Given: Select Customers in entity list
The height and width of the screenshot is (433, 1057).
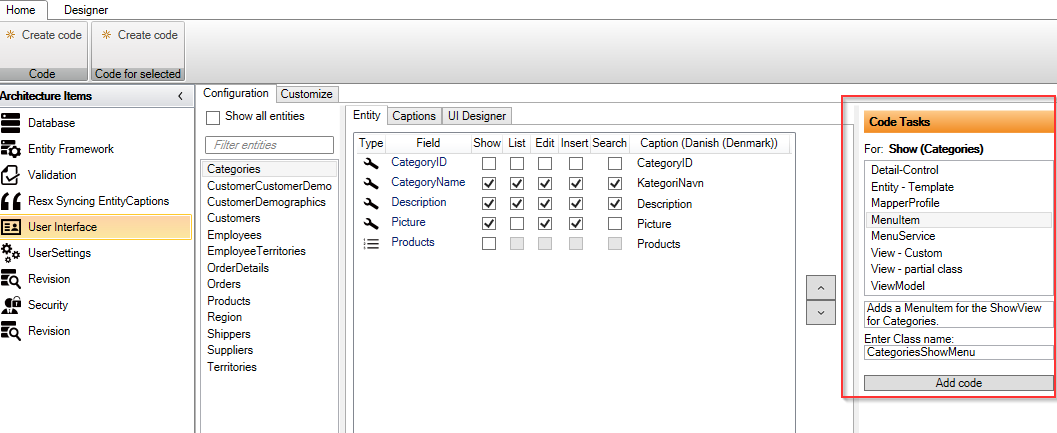Looking at the screenshot, I should [233, 218].
